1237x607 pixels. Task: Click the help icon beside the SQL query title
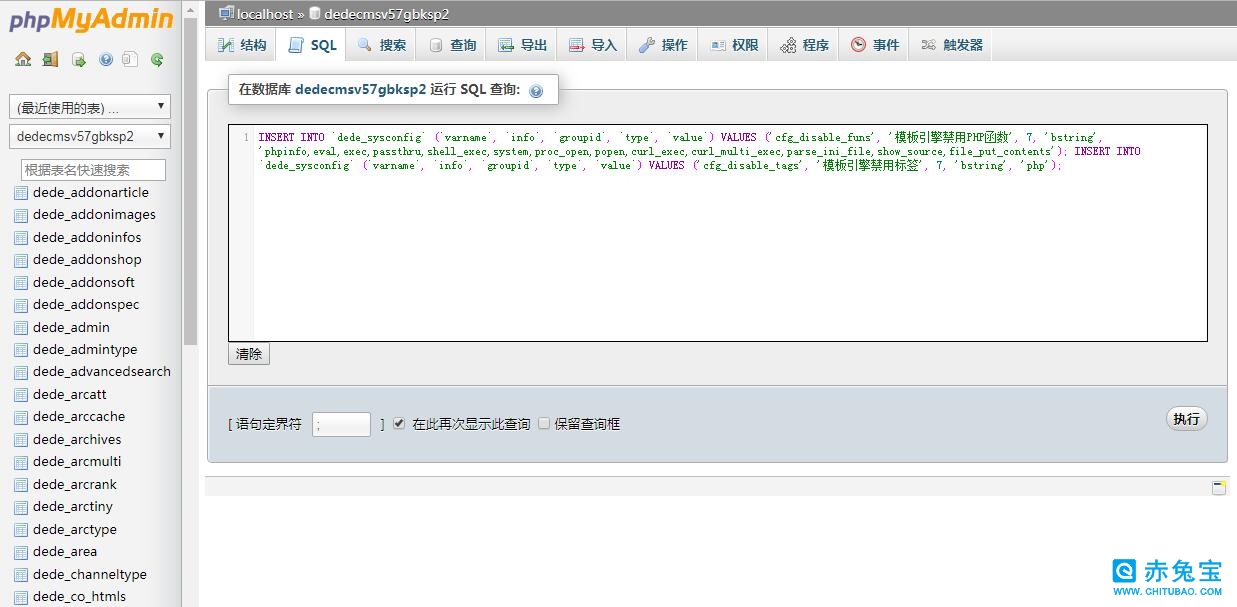click(x=537, y=89)
